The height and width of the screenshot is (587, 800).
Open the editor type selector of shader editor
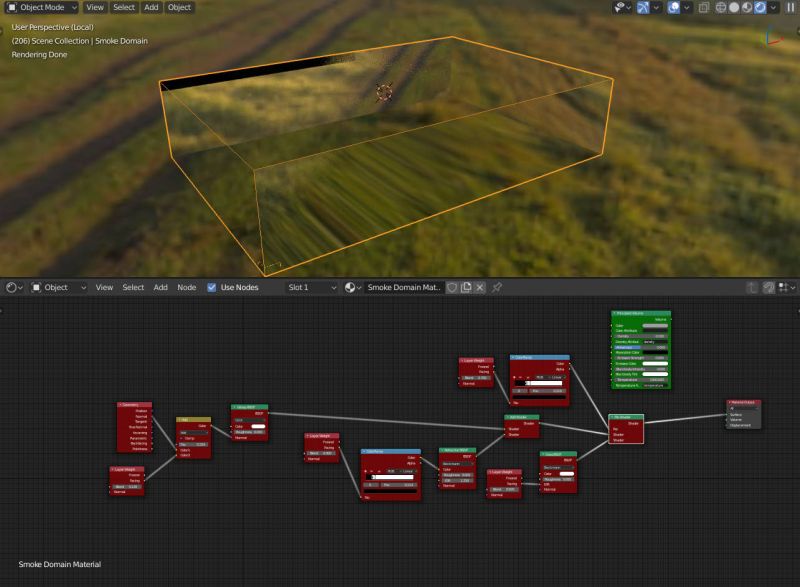(11, 287)
